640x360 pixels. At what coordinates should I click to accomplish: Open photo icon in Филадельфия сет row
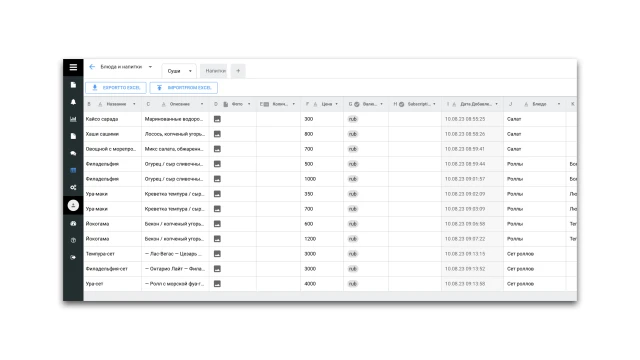click(217, 269)
